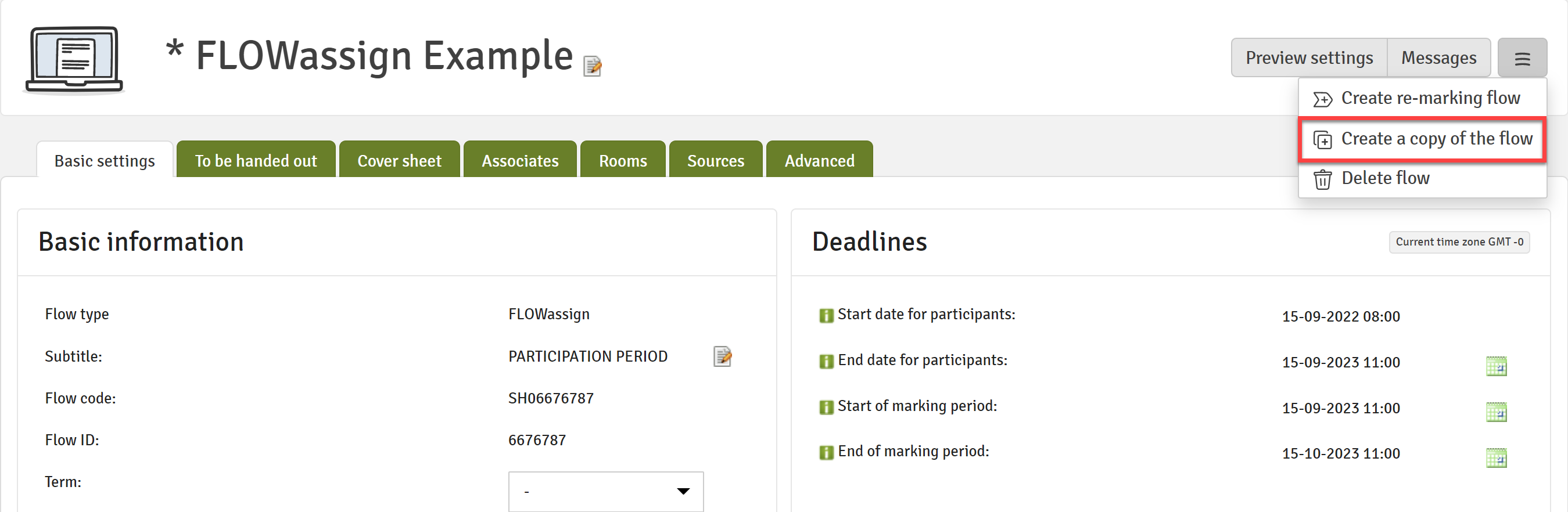Screen dimensions: 1568x512
Task: Open calendar for End date for participants
Action: (x=1496, y=366)
